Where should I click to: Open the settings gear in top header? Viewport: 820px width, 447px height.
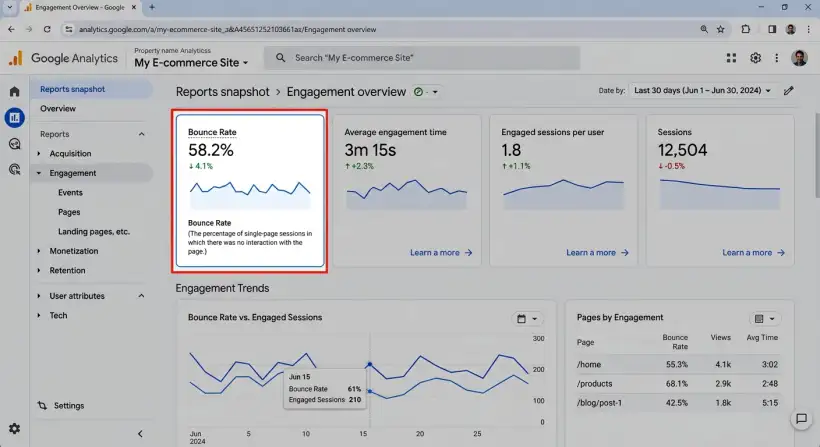[755, 58]
